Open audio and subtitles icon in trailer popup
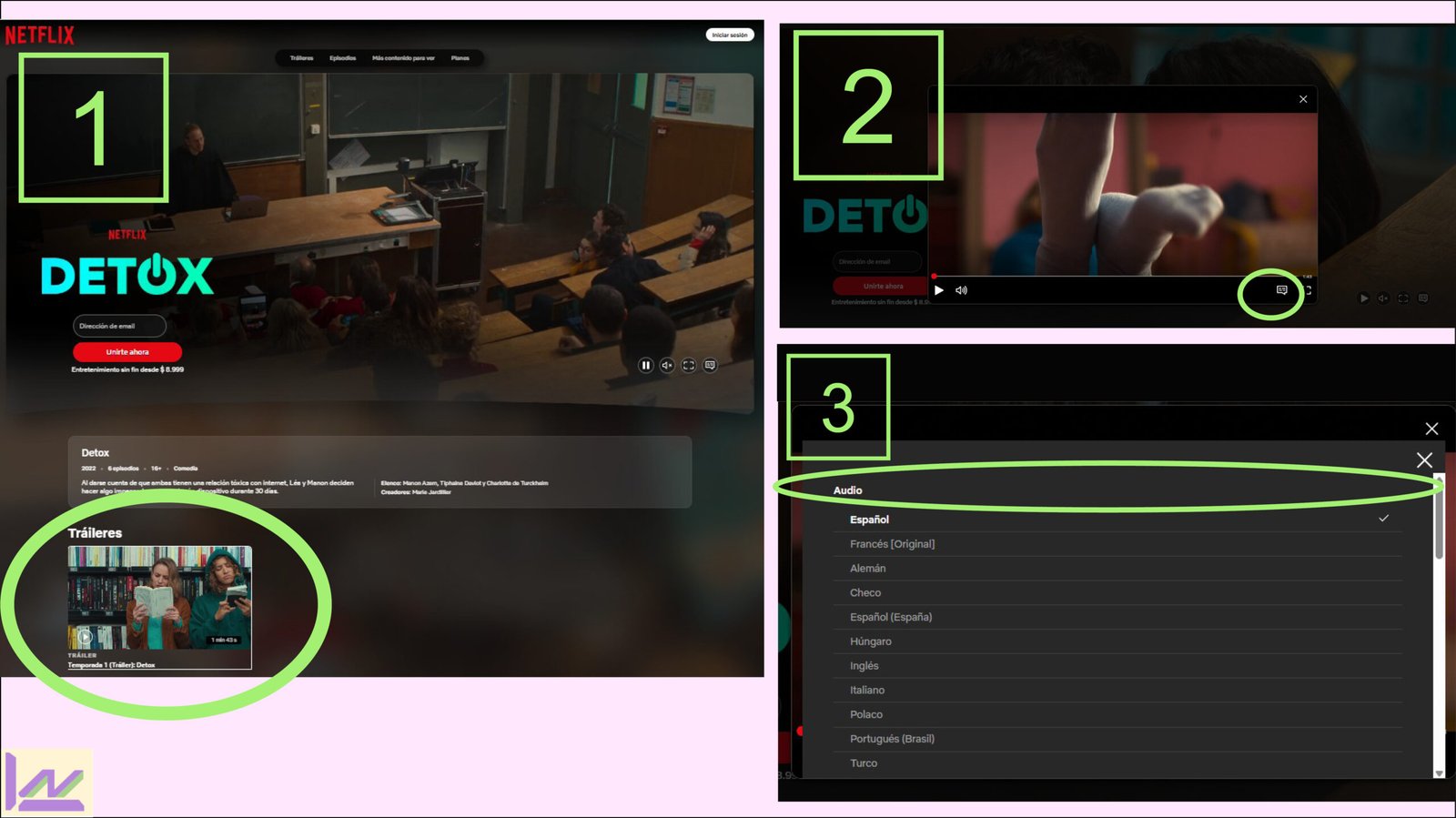Screen dimensions: 1456x818 pyautogui.click(x=1281, y=290)
